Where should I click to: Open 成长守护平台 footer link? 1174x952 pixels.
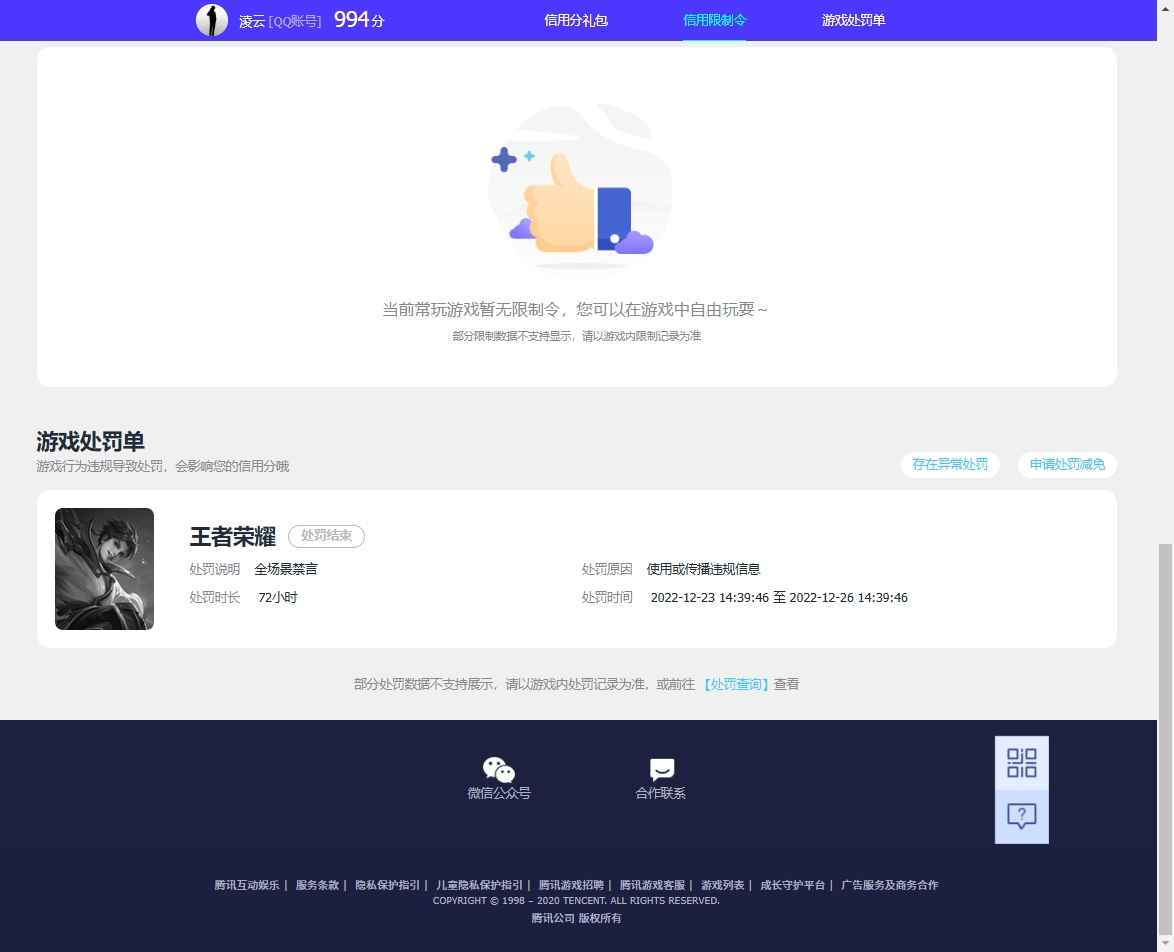[x=792, y=885]
